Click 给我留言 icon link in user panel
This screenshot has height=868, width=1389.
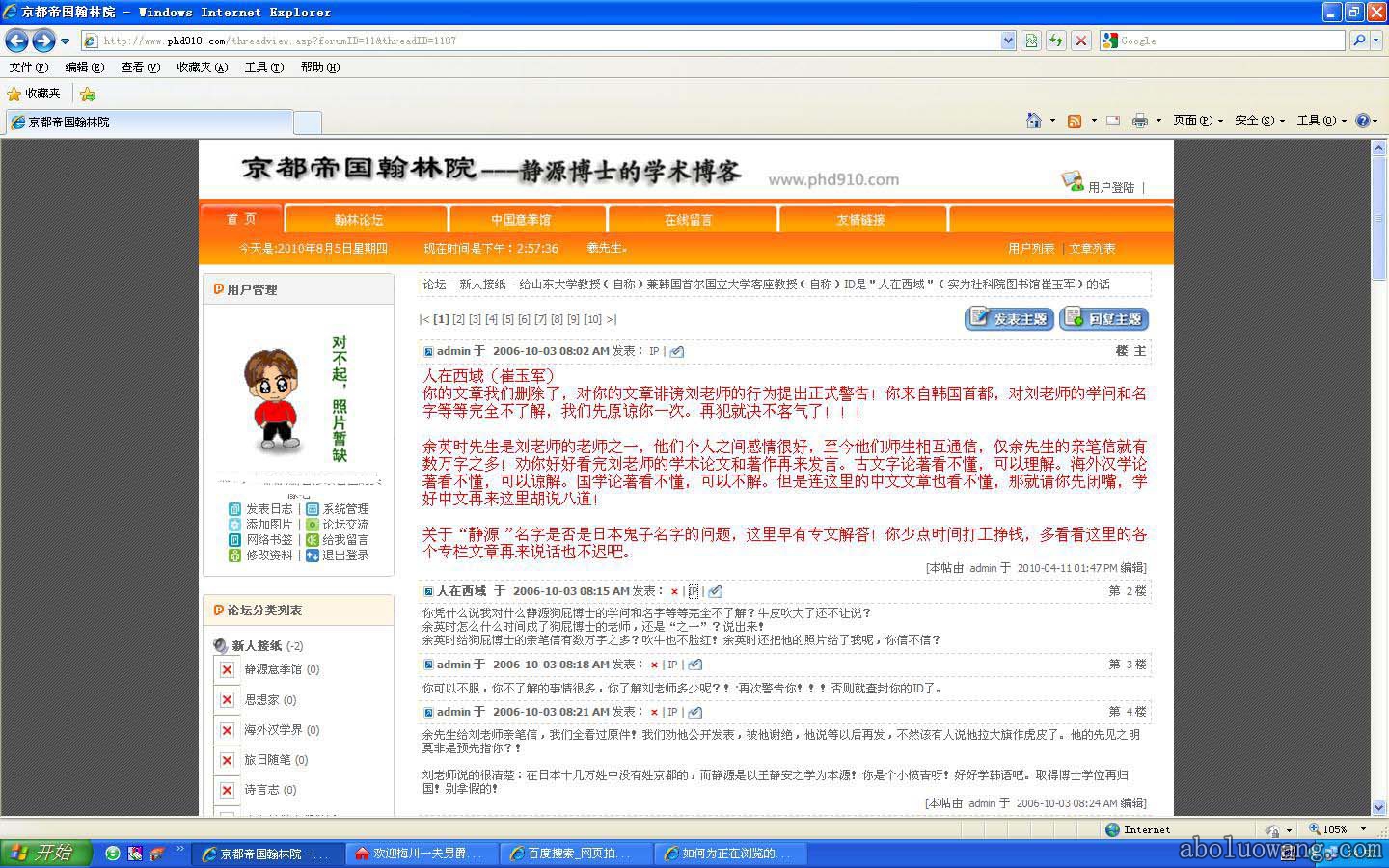tap(338, 539)
